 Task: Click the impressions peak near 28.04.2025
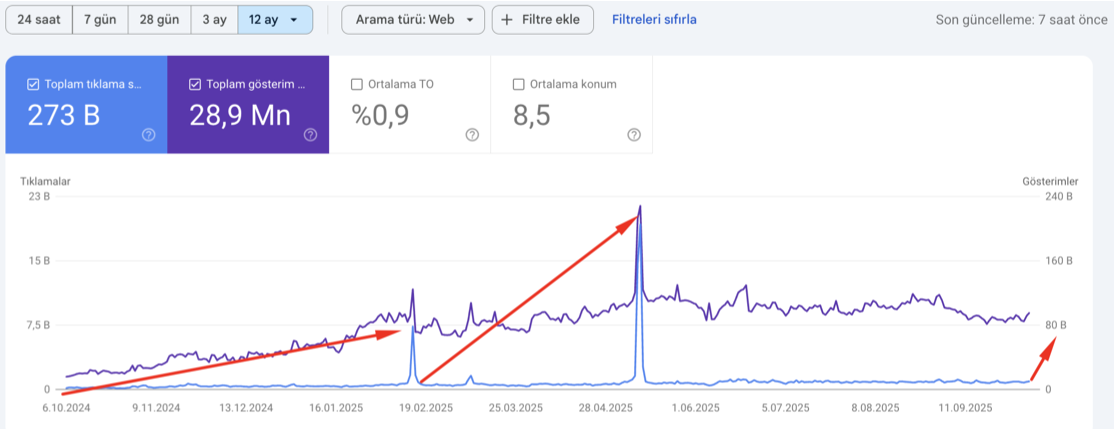click(640, 207)
